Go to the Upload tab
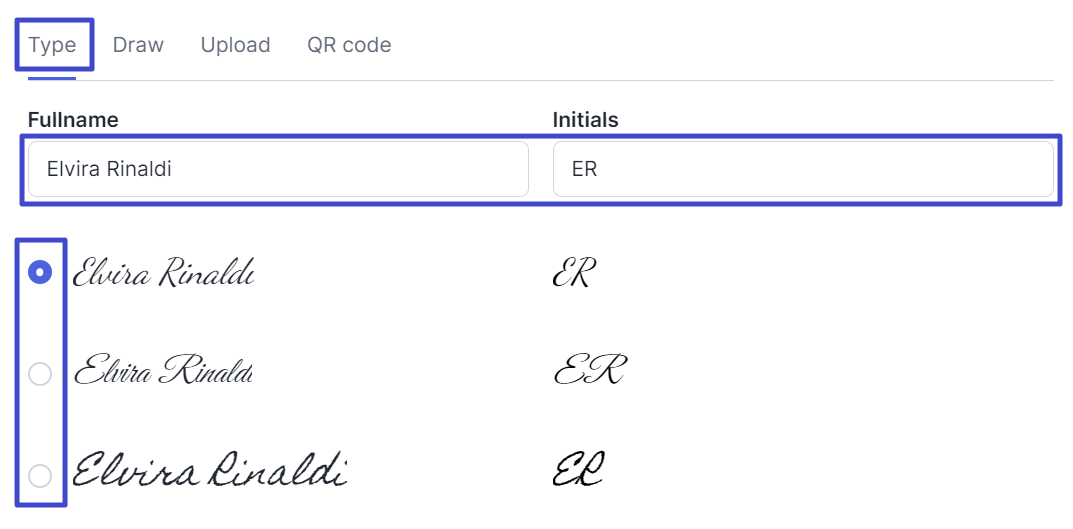 pos(235,45)
